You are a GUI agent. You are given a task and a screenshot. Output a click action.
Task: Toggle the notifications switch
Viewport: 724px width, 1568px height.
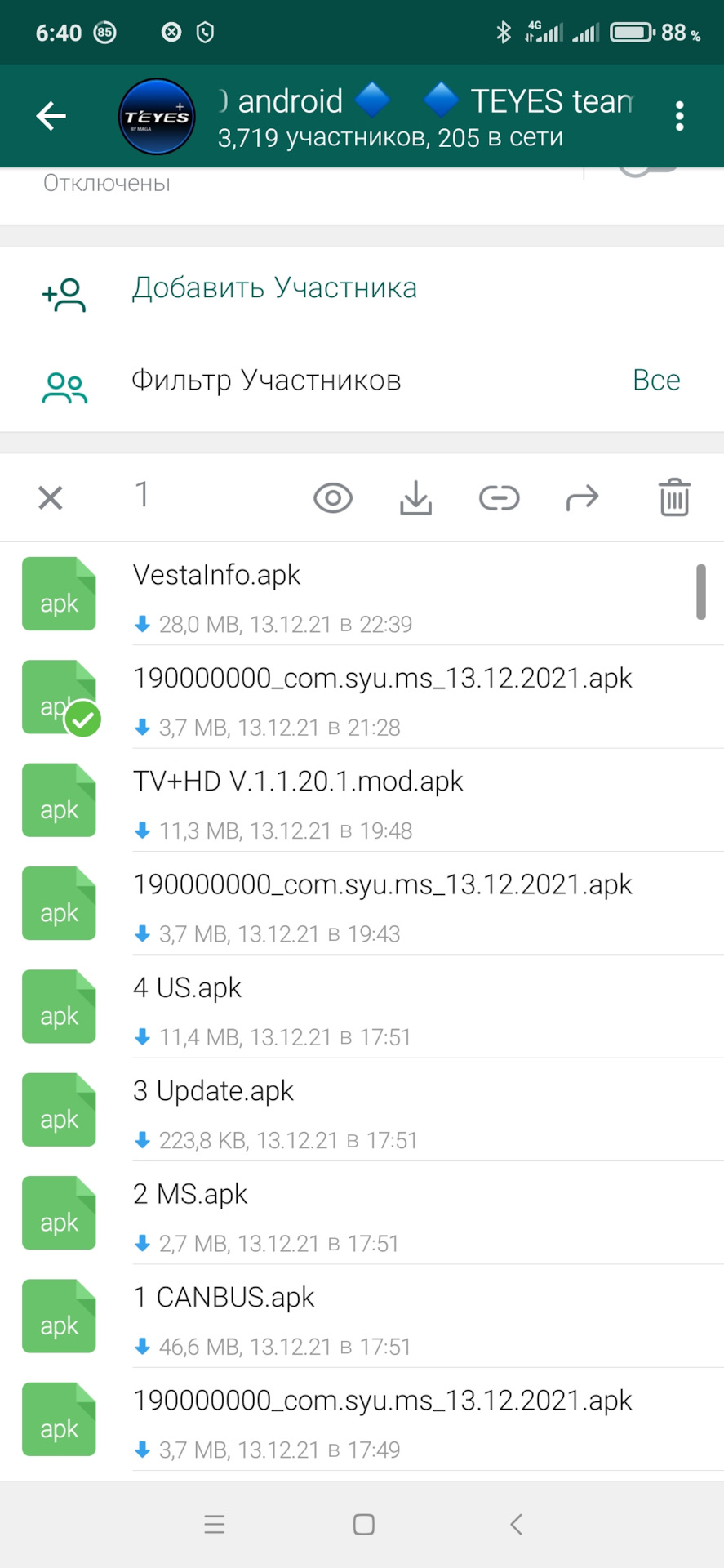pos(649,171)
